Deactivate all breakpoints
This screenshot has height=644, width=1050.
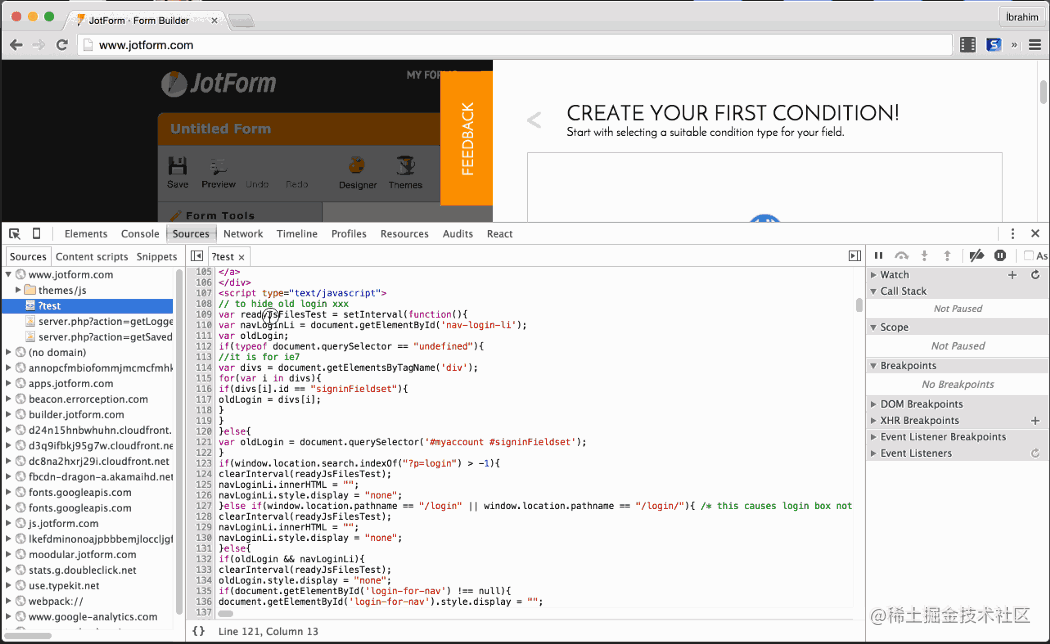(x=977, y=255)
